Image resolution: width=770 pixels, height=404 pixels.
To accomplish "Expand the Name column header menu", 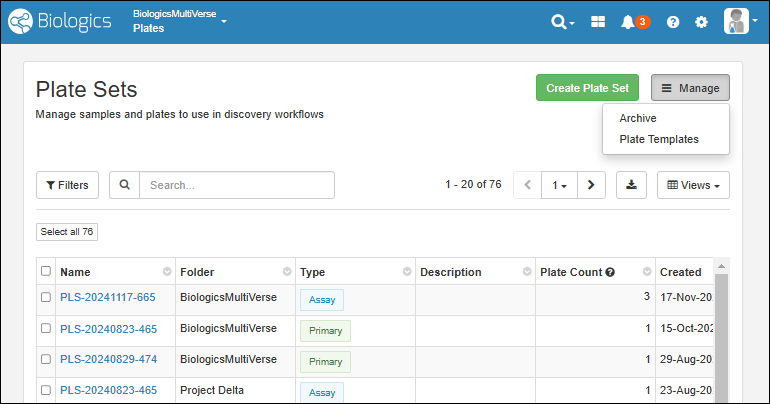I will (x=167, y=272).
